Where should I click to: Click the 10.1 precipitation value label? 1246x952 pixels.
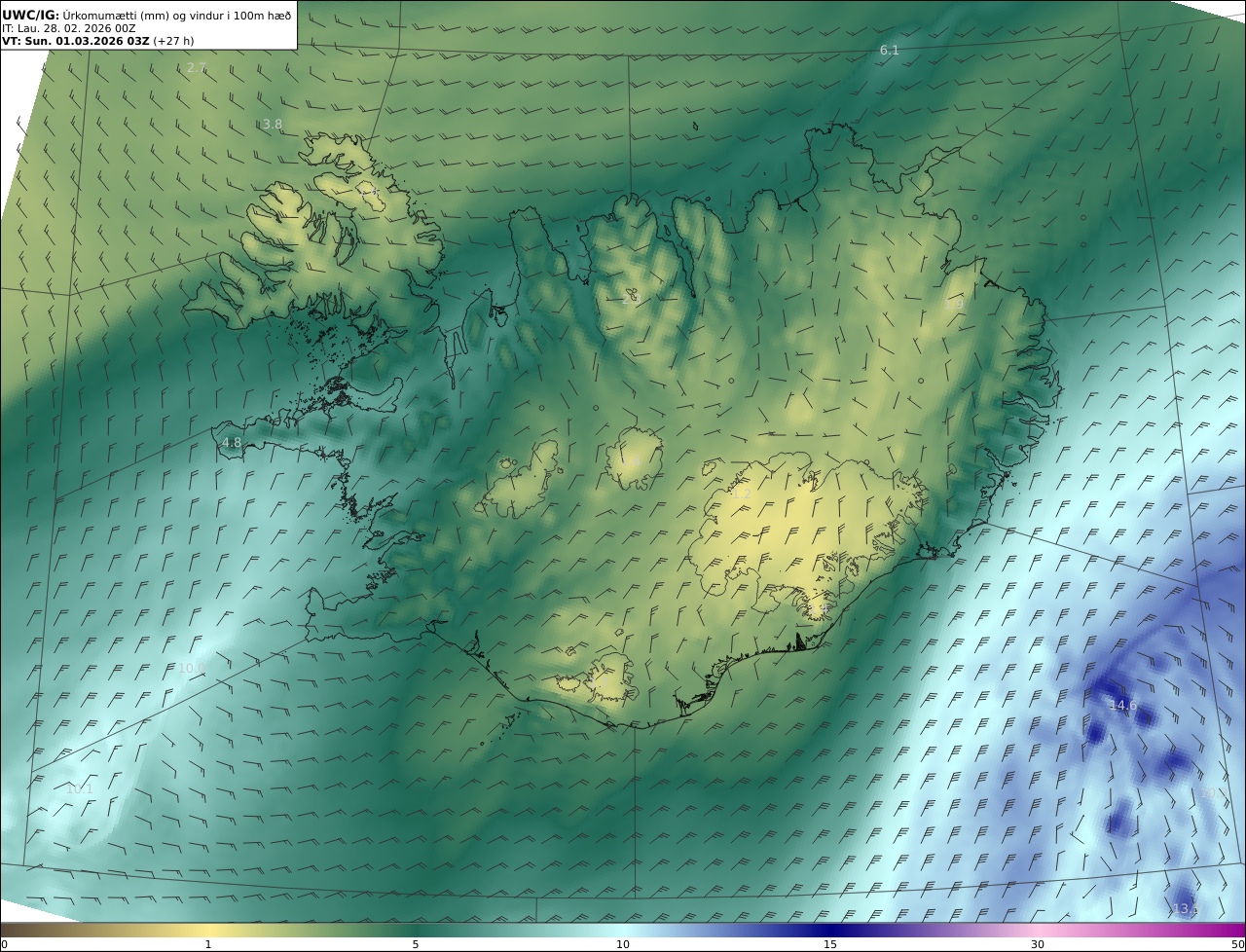79,789
